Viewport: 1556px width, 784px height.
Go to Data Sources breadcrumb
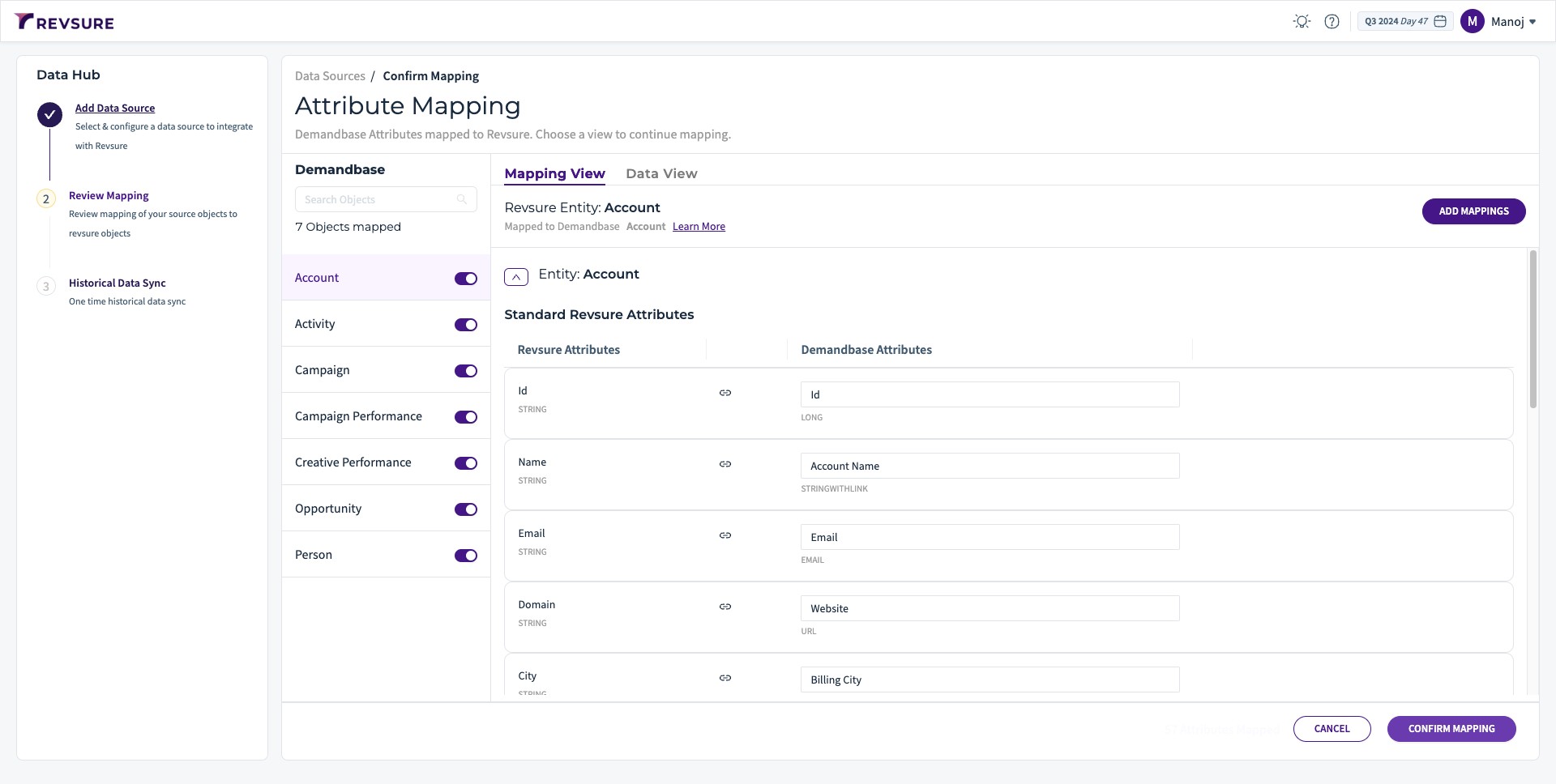pos(330,76)
